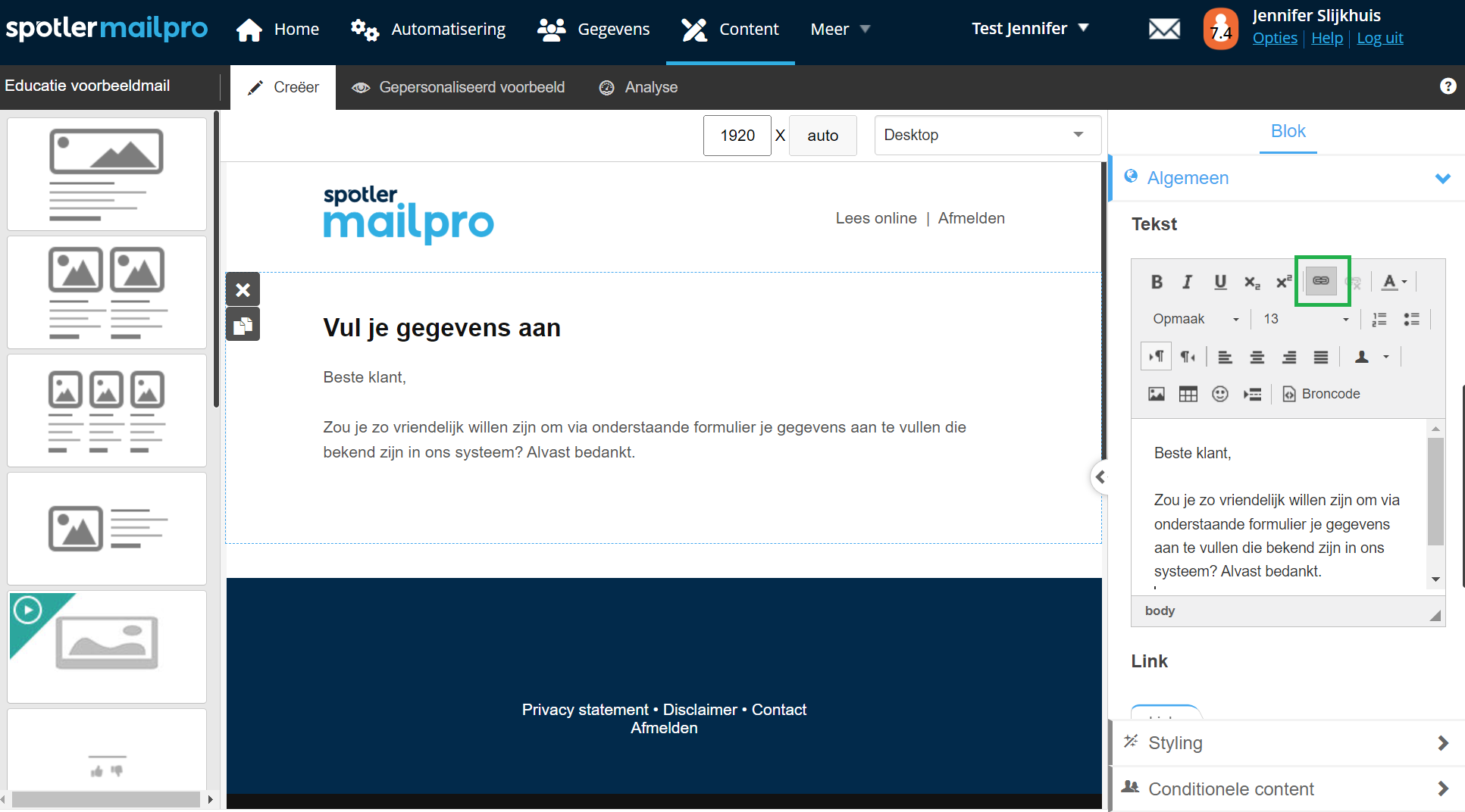Switch to the Analyse tab

[x=638, y=87]
